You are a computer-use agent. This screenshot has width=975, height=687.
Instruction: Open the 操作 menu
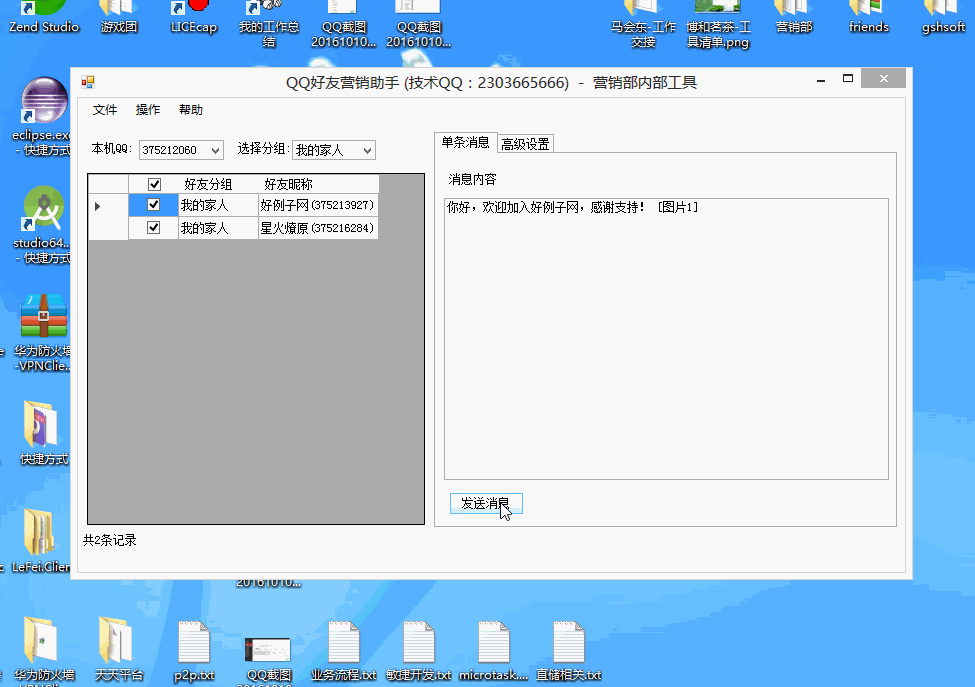pos(147,110)
